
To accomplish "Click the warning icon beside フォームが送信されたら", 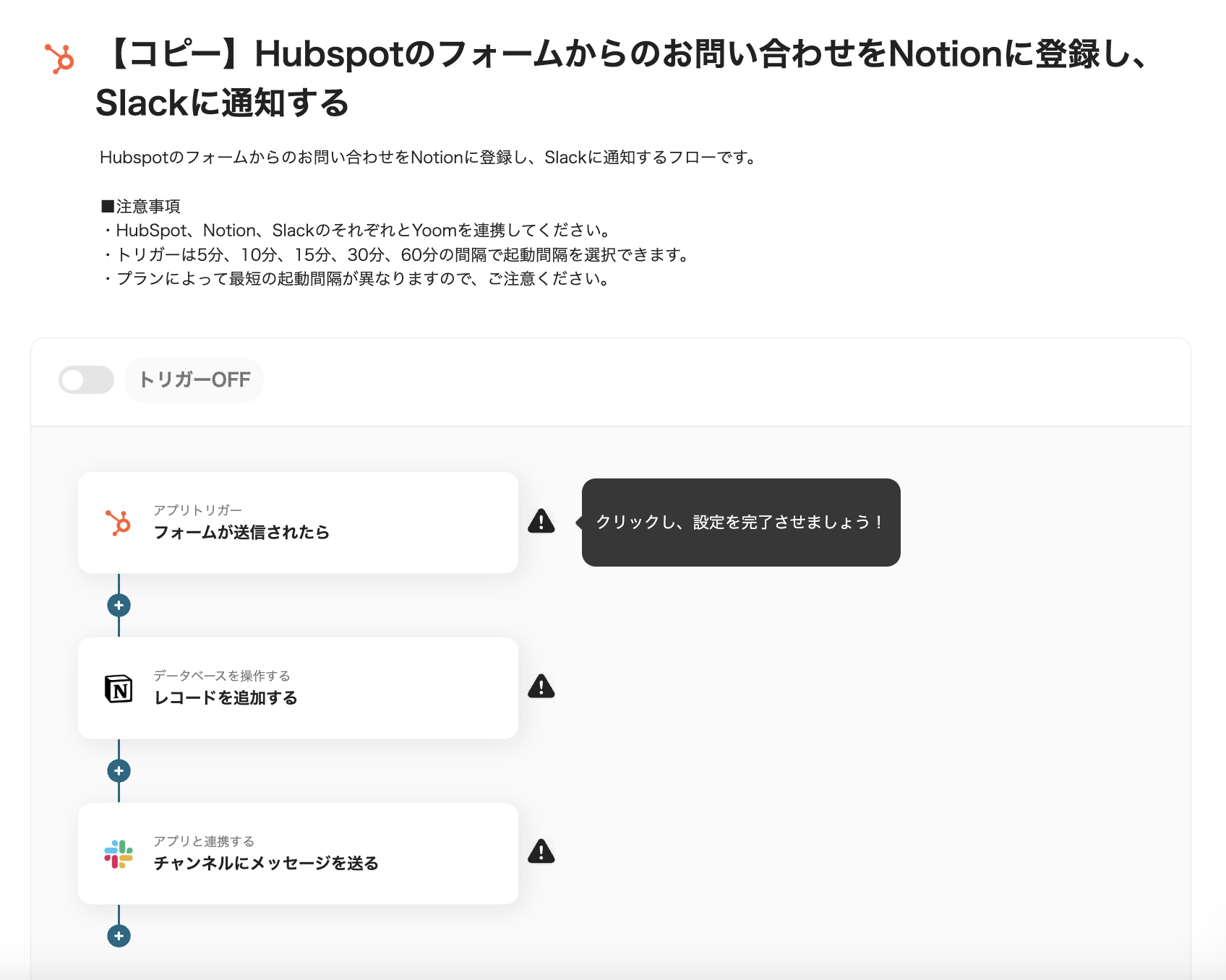I will pos(541,521).
